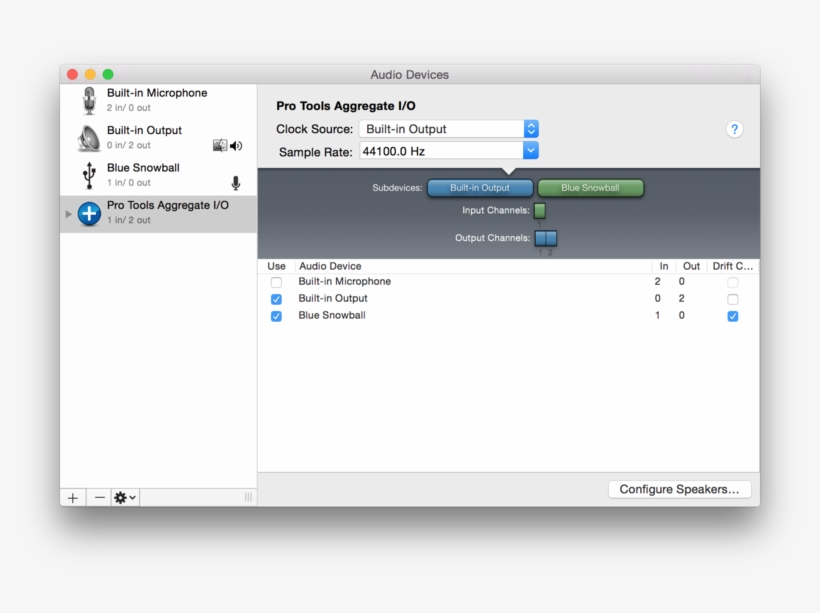The height and width of the screenshot is (613, 820).
Task: Click the Pro Tools Aggregate I/O heading
Action: coord(346,106)
